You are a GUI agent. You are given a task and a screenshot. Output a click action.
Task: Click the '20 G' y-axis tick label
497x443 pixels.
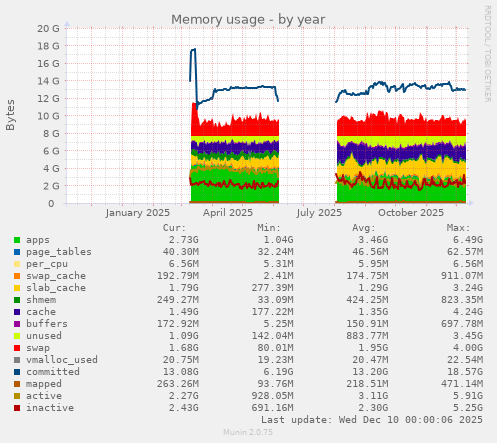click(x=48, y=29)
